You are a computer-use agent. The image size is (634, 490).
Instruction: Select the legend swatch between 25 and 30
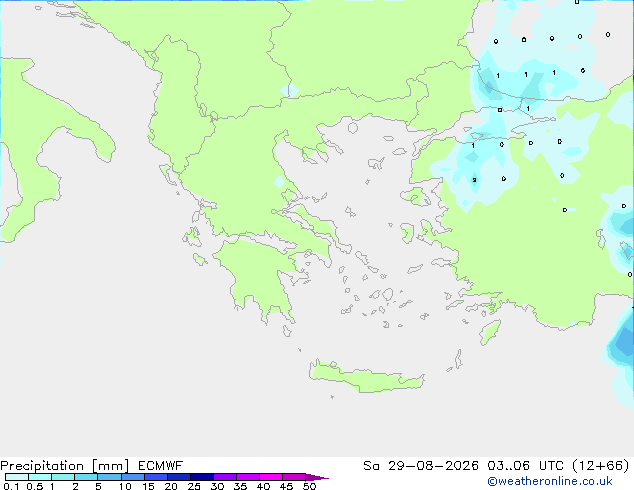click(x=202, y=477)
